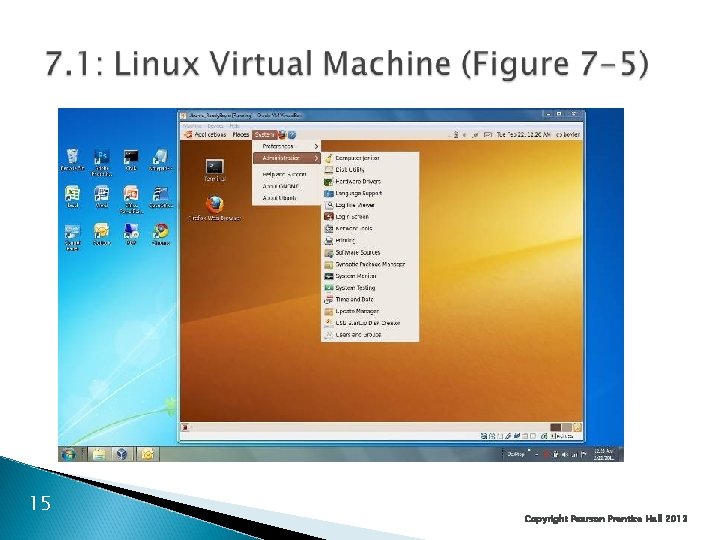The image size is (720, 540).
Task: Expand the Administration submenu arrow
Action: tap(316, 158)
